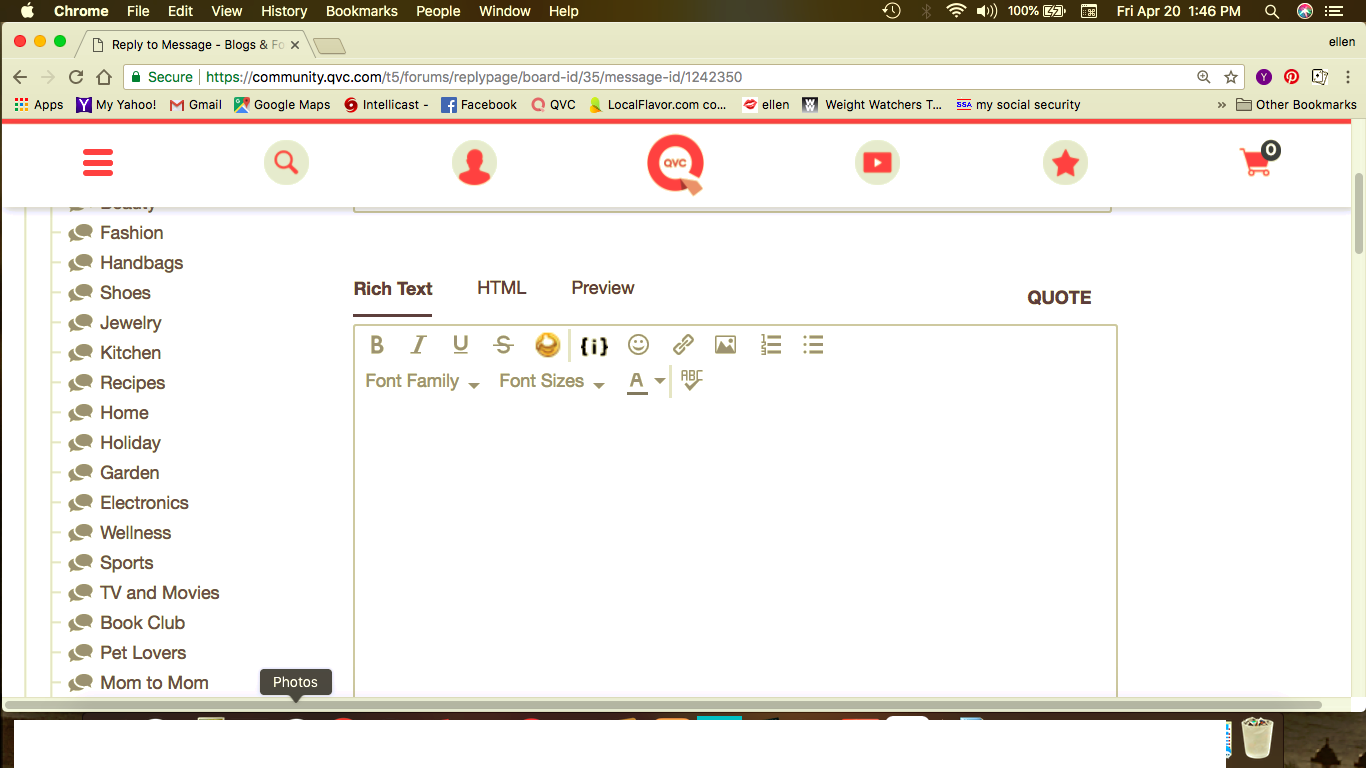Toggle Bold formatting in the editor
Screen dimensions: 1366x768
[377, 345]
